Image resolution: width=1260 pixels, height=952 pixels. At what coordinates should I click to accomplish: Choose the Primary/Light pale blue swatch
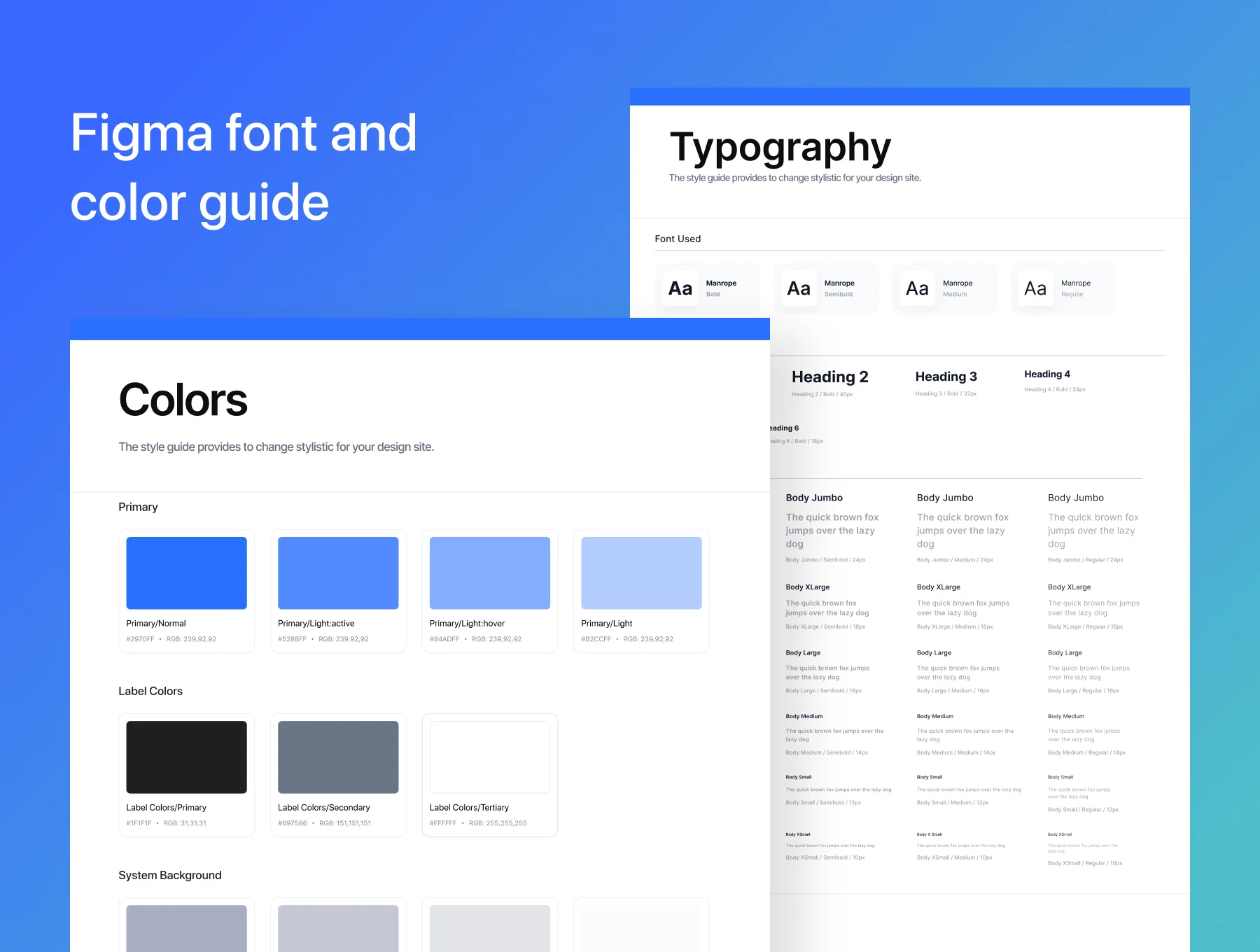point(641,573)
